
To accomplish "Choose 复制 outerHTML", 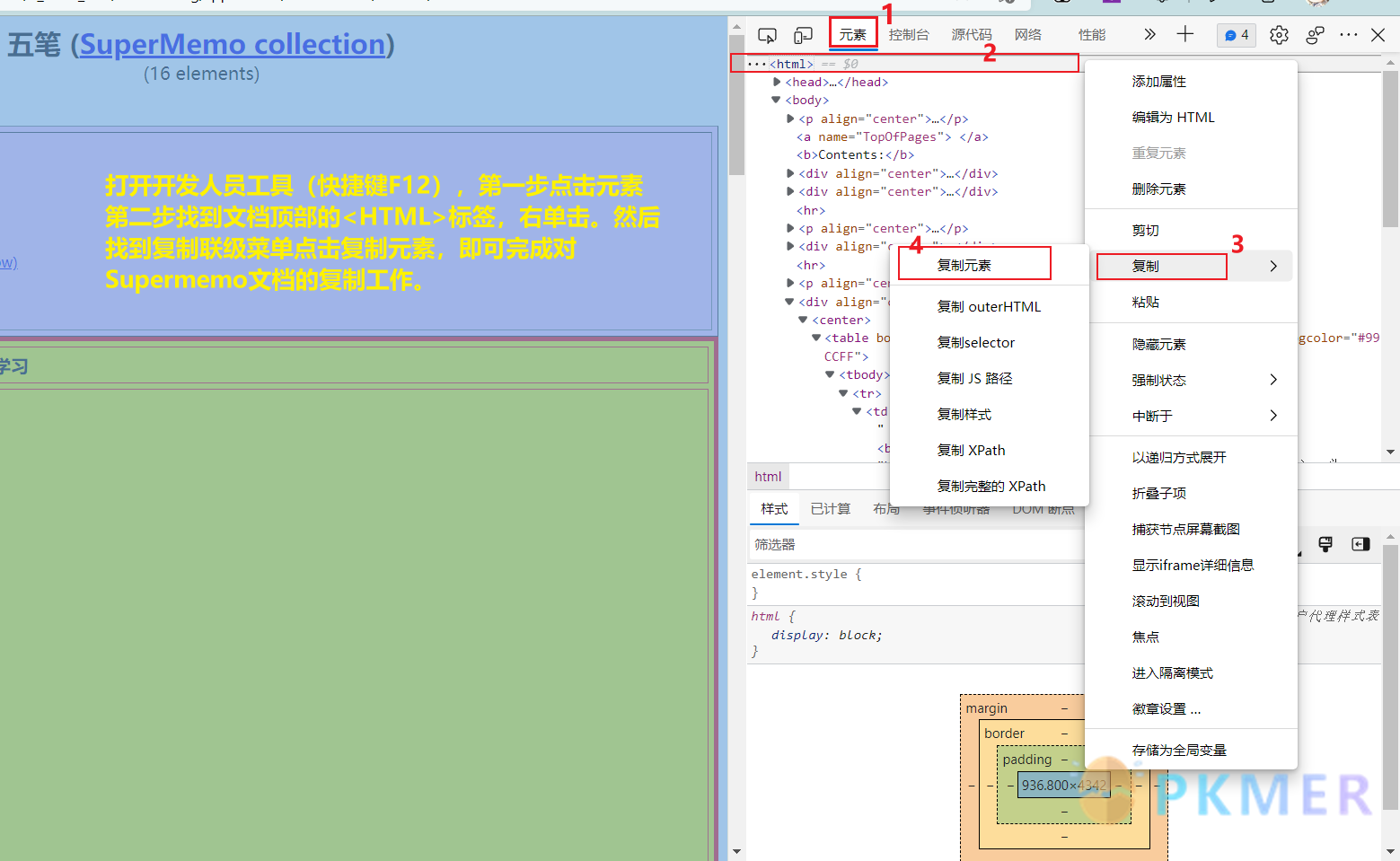I will (989, 306).
